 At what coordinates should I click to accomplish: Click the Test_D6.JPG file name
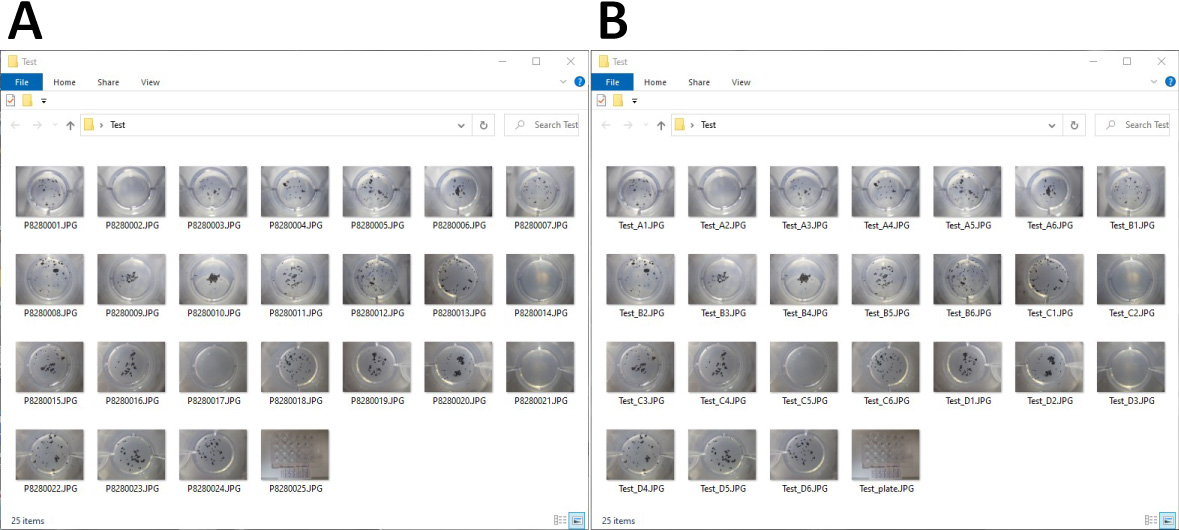[804, 489]
